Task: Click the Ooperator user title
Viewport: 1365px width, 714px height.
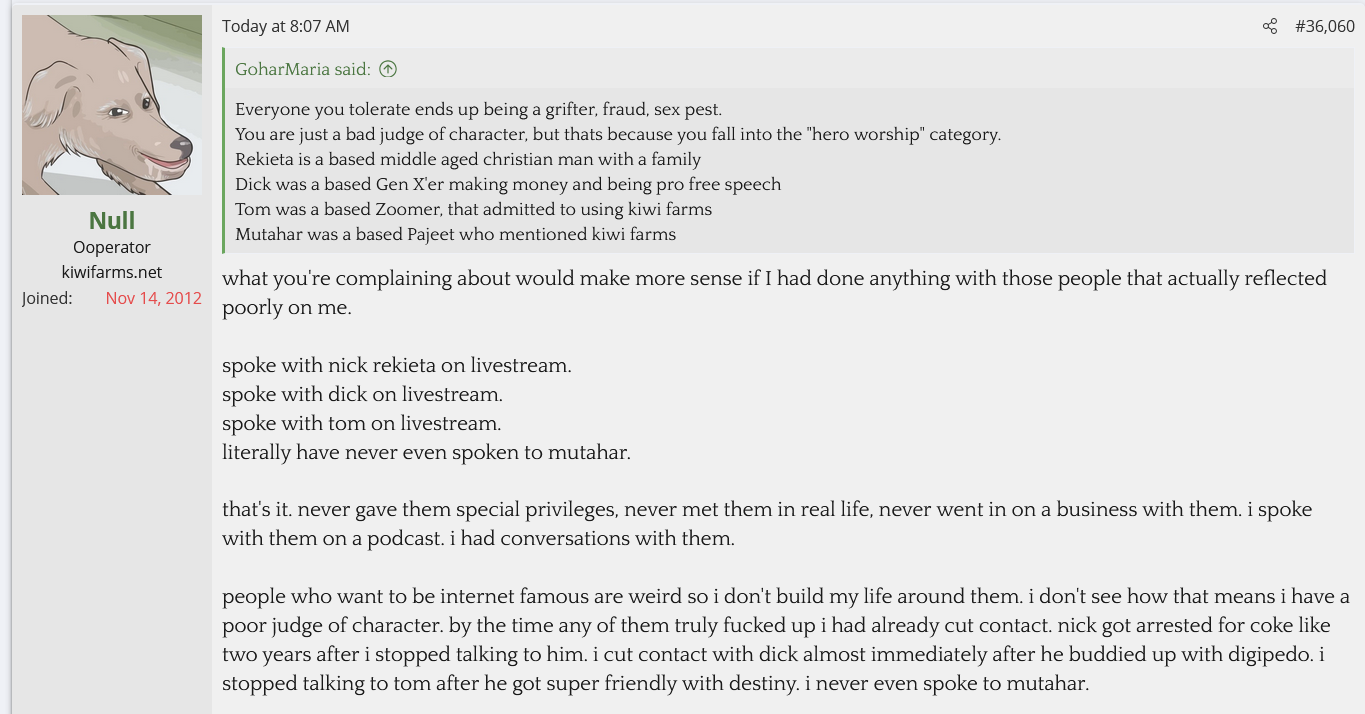Action: (112, 247)
